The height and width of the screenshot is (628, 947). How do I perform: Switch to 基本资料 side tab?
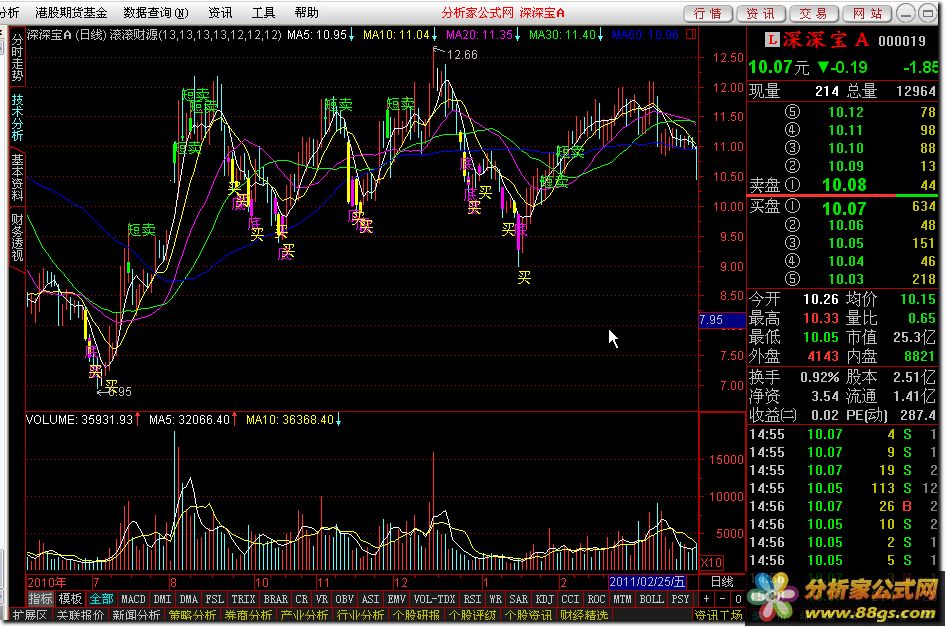click(17, 178)
